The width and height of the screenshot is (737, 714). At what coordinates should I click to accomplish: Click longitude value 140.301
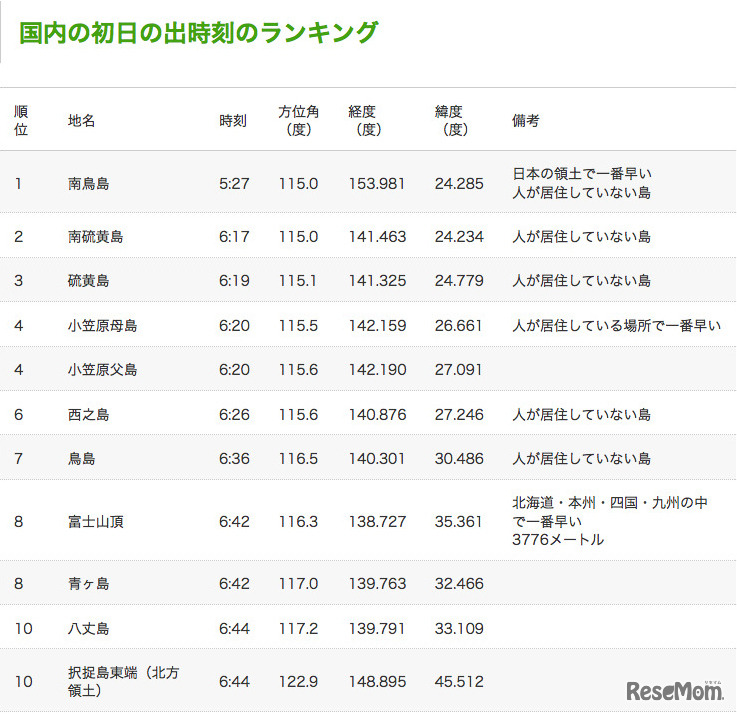(377, 458)
